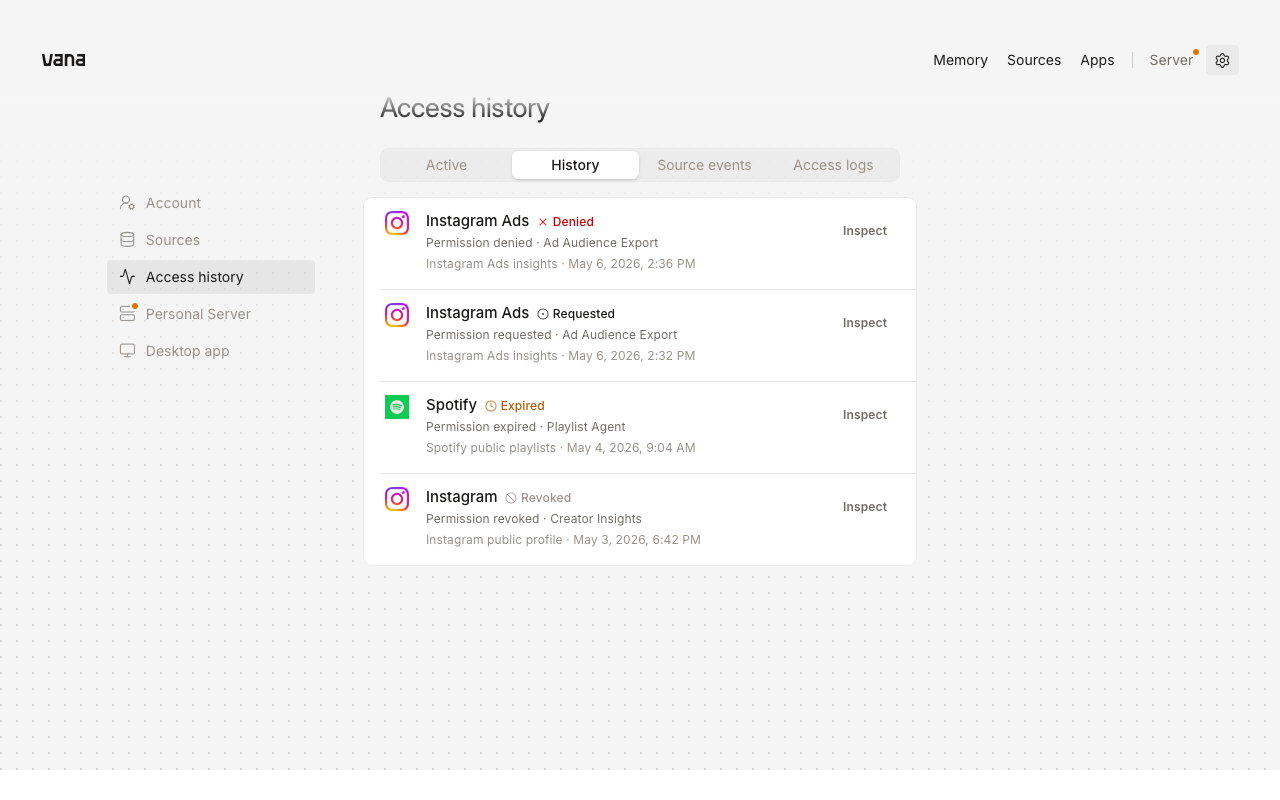This screenshot has width=1280, height=800.
Task: Click the 'Expired' status label
Action: [x=522, y=406]
